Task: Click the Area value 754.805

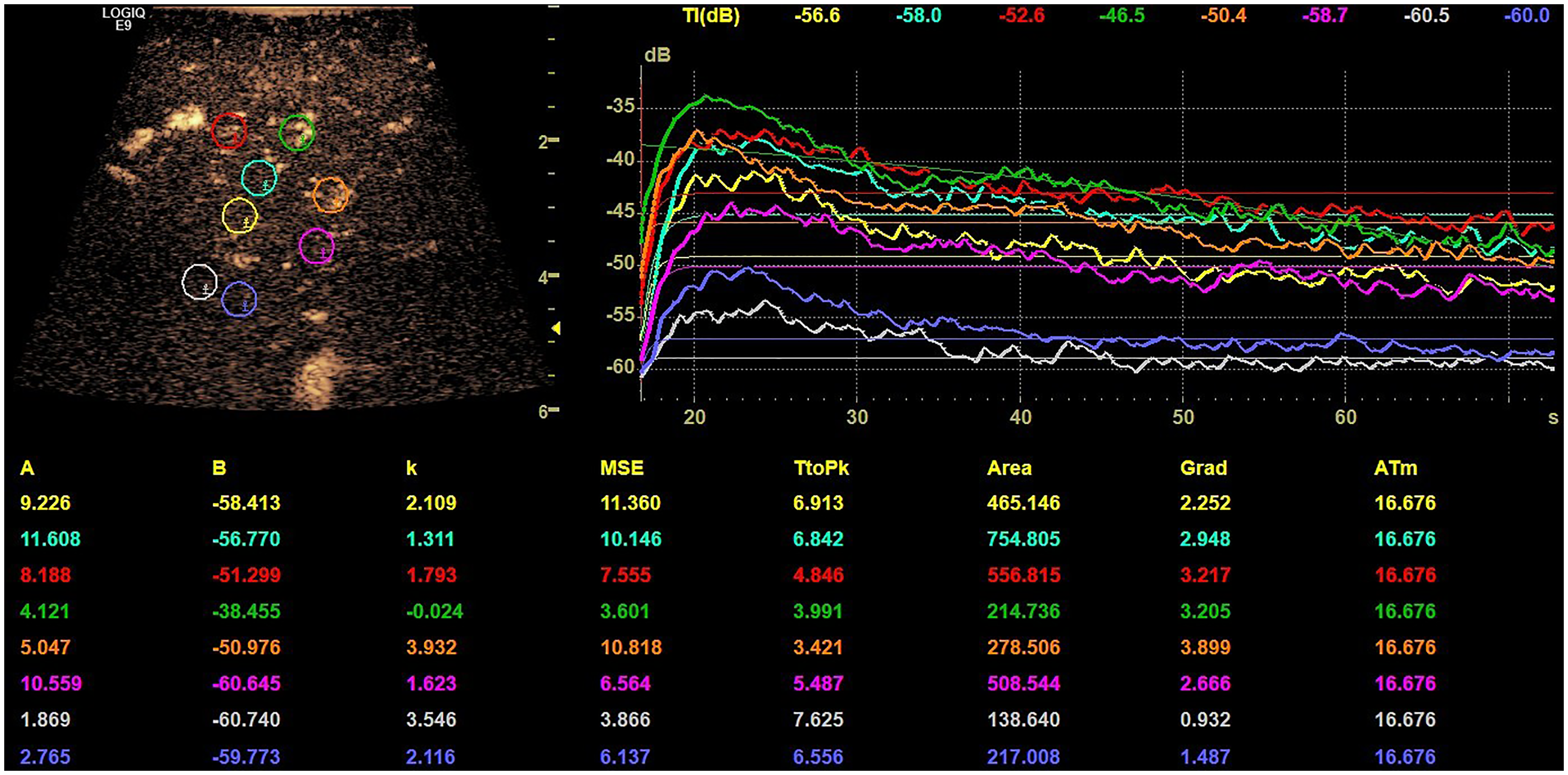Action: pos(1023,539)
